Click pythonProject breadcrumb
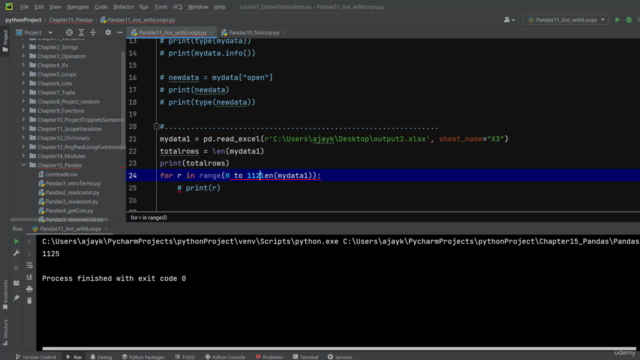Screen dimensions: 640x360 coord(23,20)
